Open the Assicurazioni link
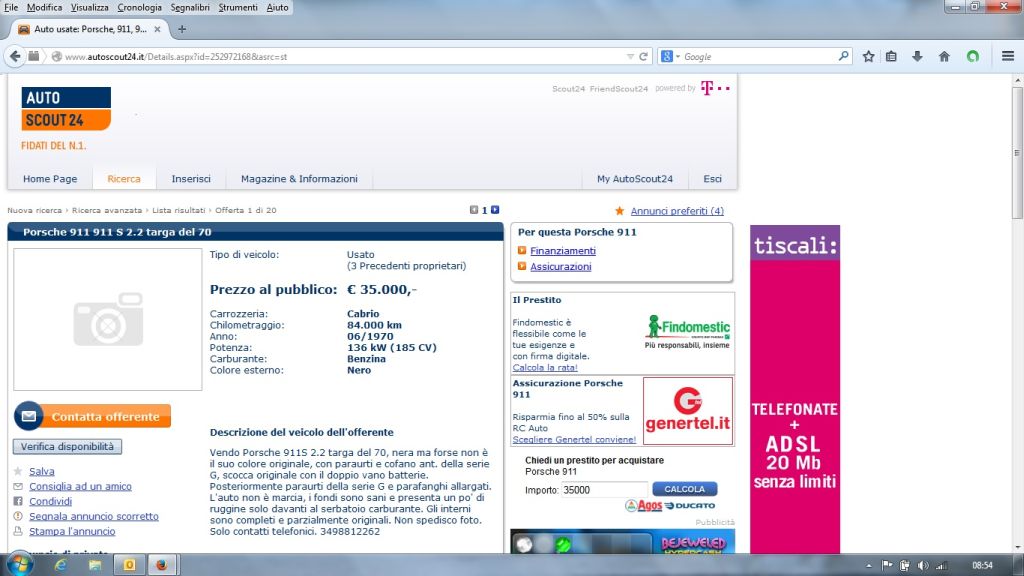 [561, 266]
